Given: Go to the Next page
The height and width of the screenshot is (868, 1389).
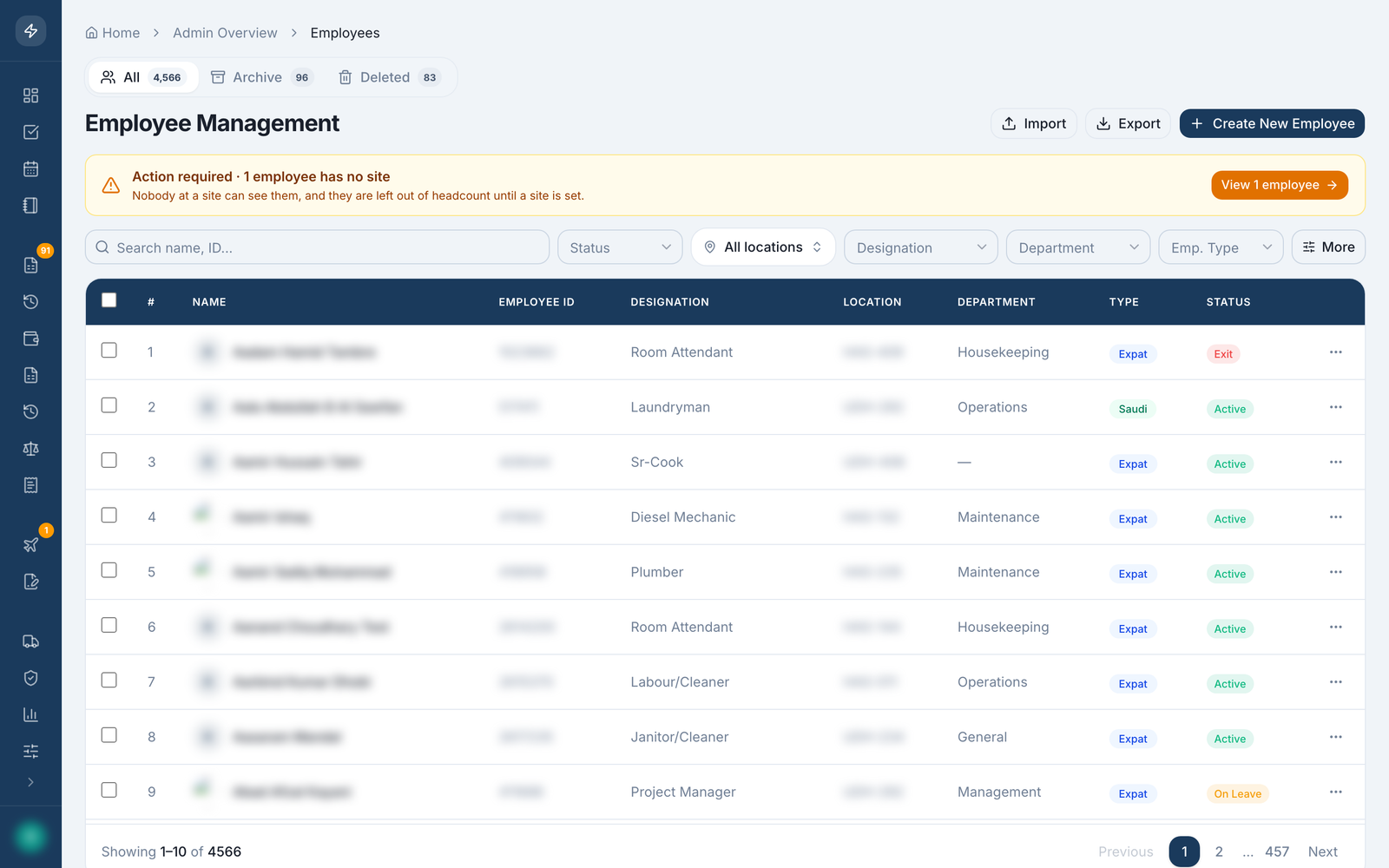Looking at the screenshot, I should click(1322, 852).
